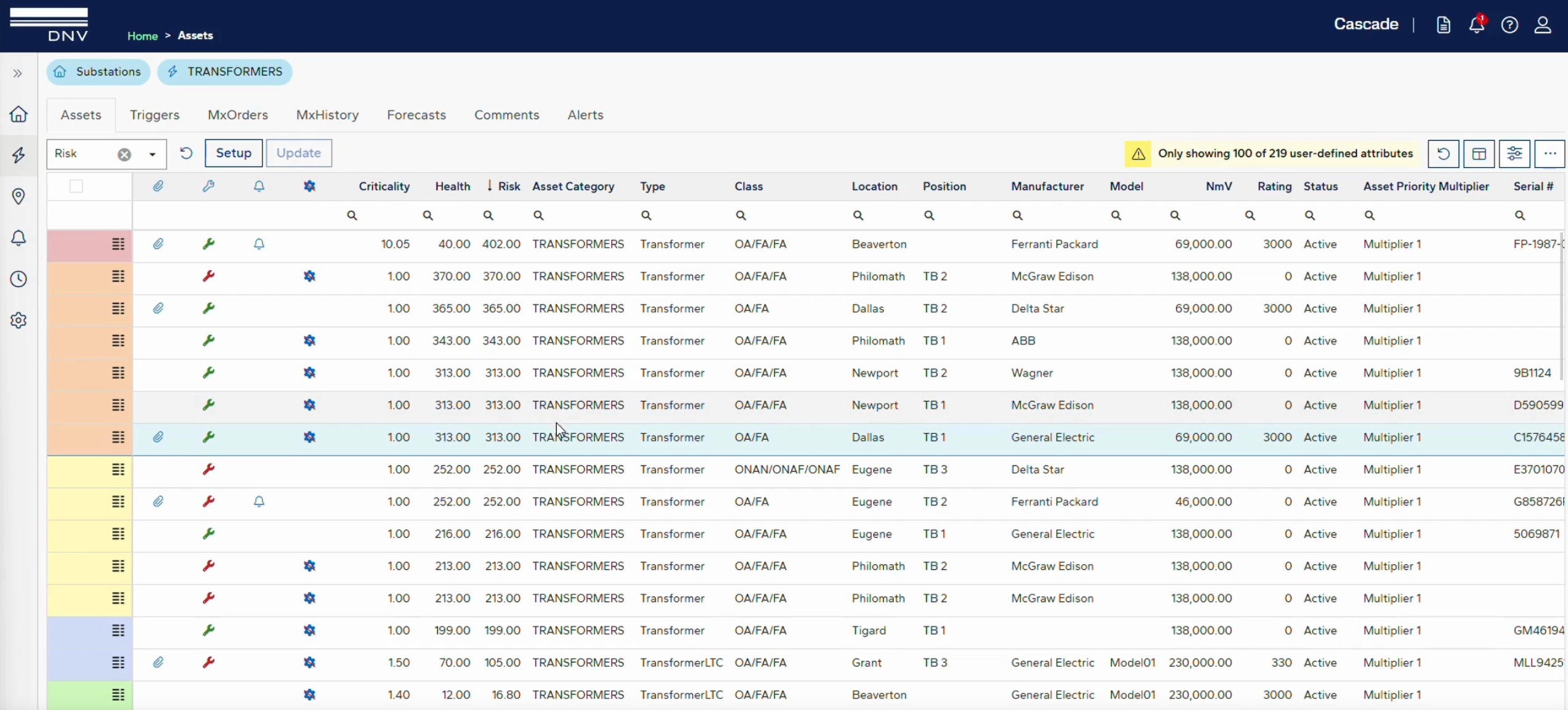The image size is (1568, 710).
Task: Click the help question mark icon
Action: pos(1509,25)
